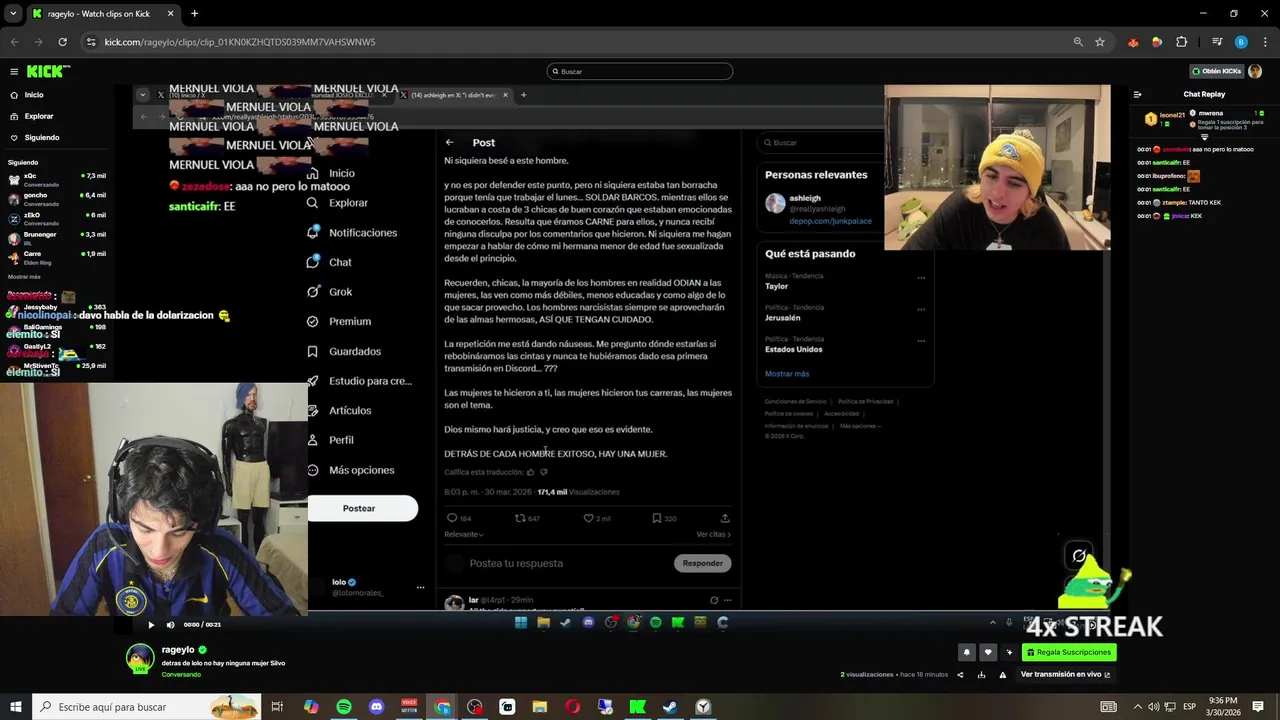Viewport: 1280px width, 720px height.
Task: View site information icon in address bar
Action: coord(91,42)
